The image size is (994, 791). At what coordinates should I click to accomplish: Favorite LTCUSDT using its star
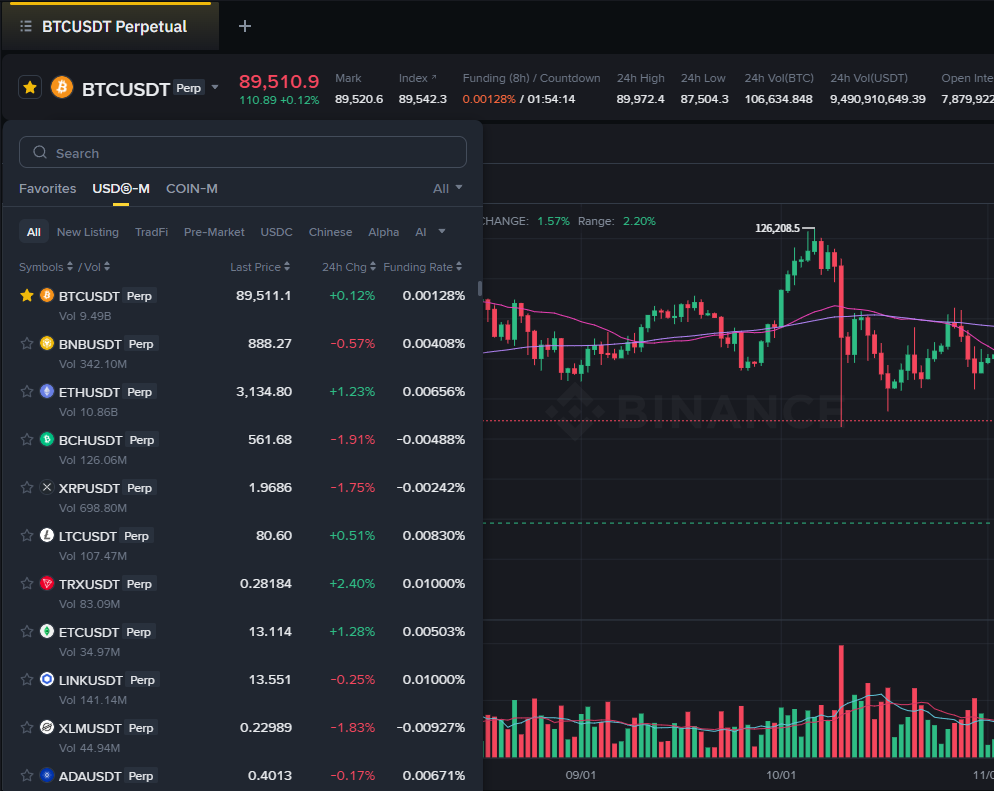(x=27, y=536)
